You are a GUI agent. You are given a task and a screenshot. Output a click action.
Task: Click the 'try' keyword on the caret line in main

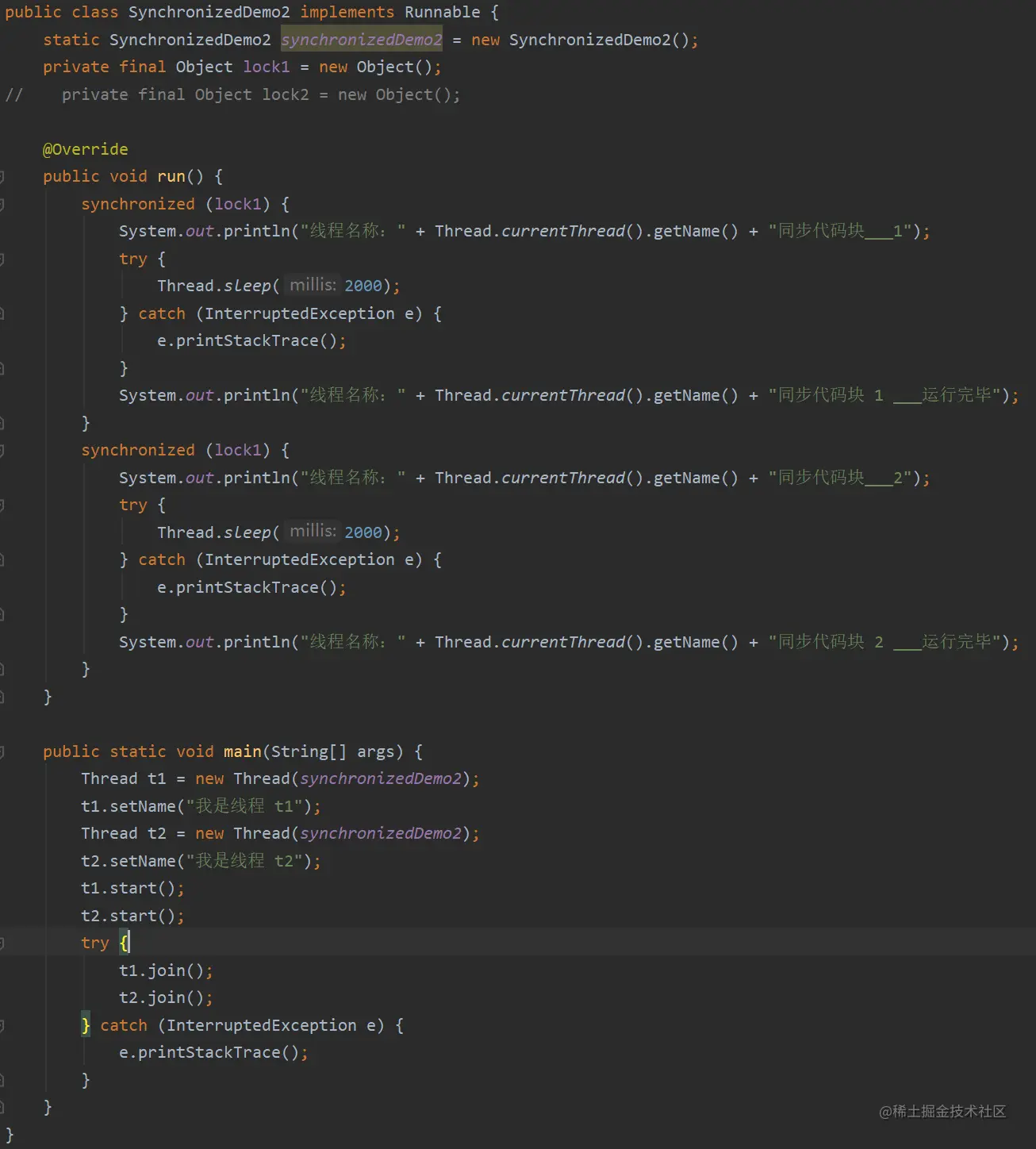point(95,943)
